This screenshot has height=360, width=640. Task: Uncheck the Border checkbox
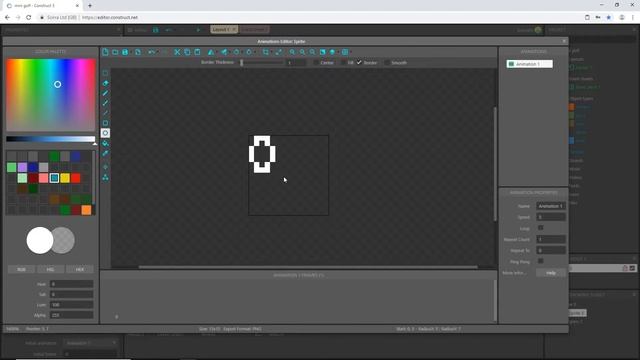(x=359, y=63)
